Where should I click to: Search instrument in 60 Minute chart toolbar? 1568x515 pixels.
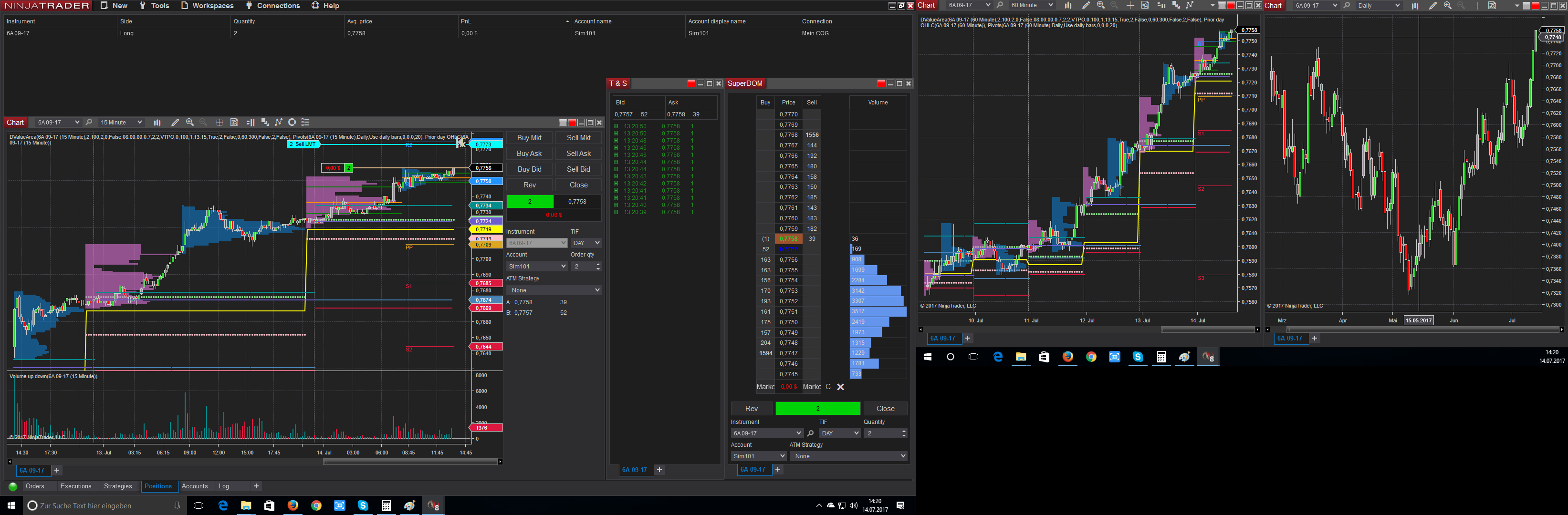tap(1000, 5)
